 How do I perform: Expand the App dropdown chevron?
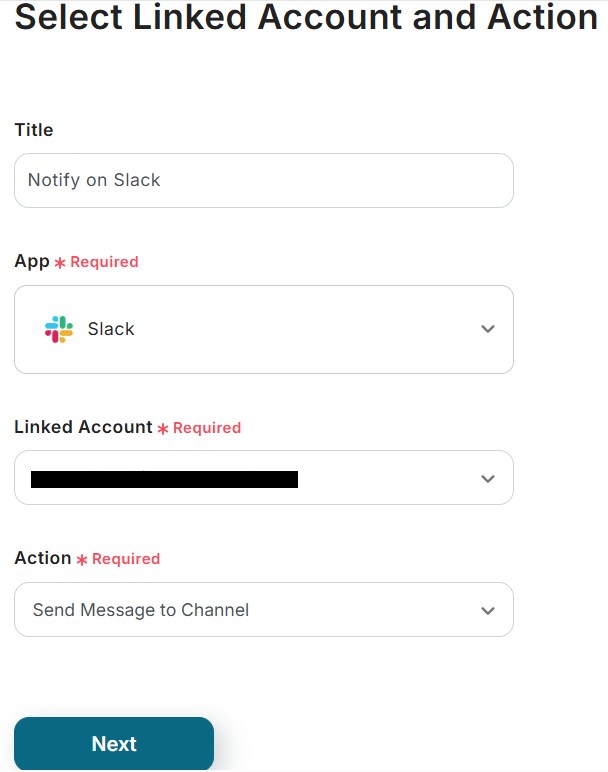[488, 329]
